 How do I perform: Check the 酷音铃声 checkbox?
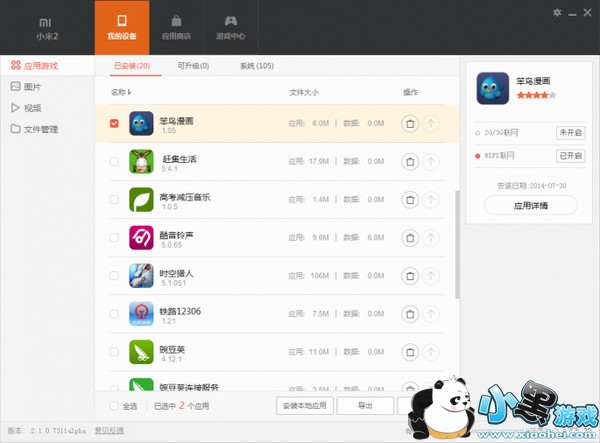click(x=114, y=238)
